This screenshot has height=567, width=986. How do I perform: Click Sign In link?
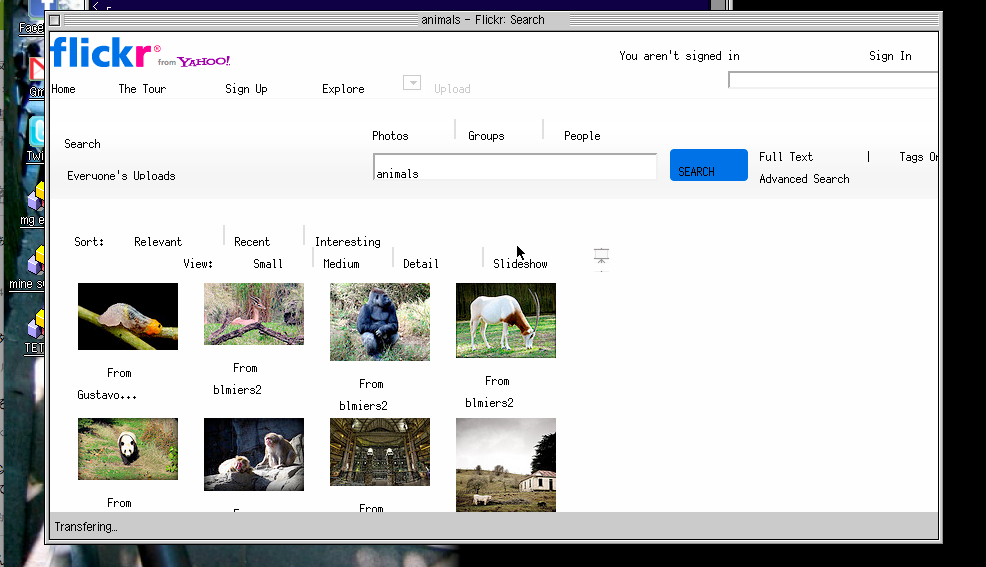890,56
